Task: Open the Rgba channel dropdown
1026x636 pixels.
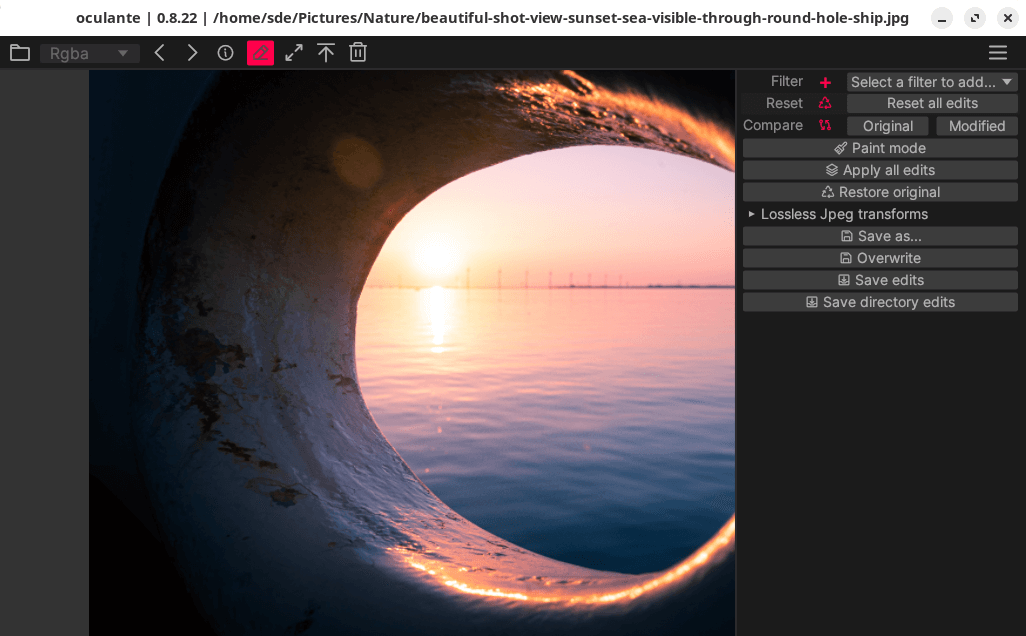Action: (90, 53)
